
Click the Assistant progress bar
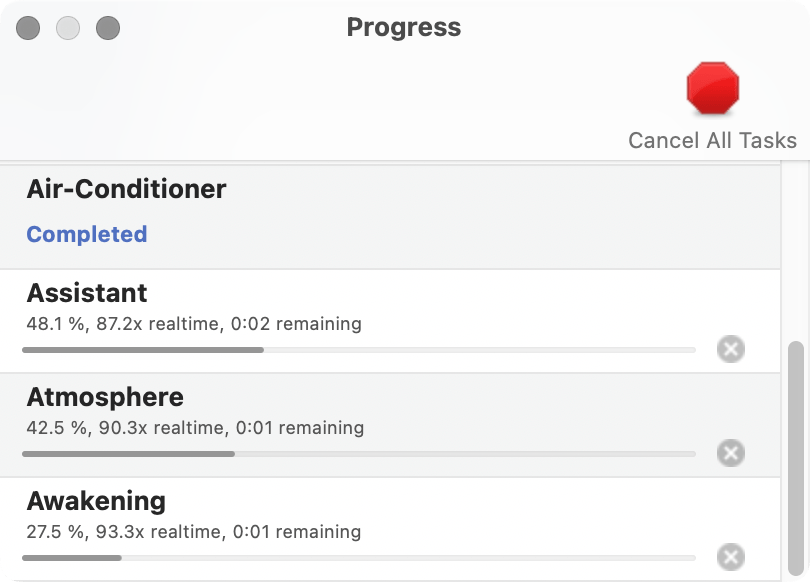click(358, 350)
